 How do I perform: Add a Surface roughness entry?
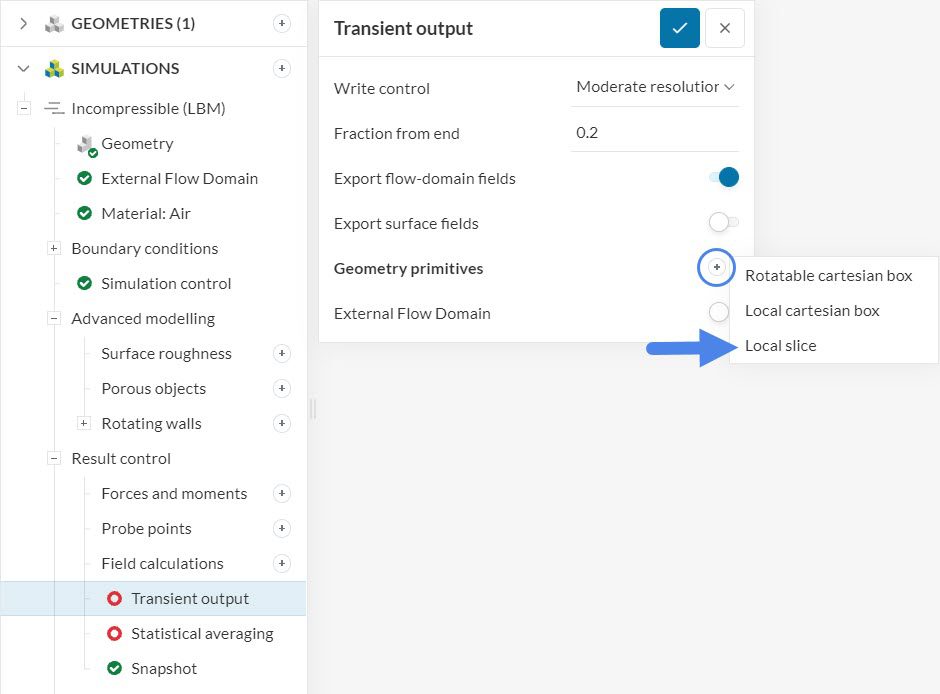pos(282,353)
